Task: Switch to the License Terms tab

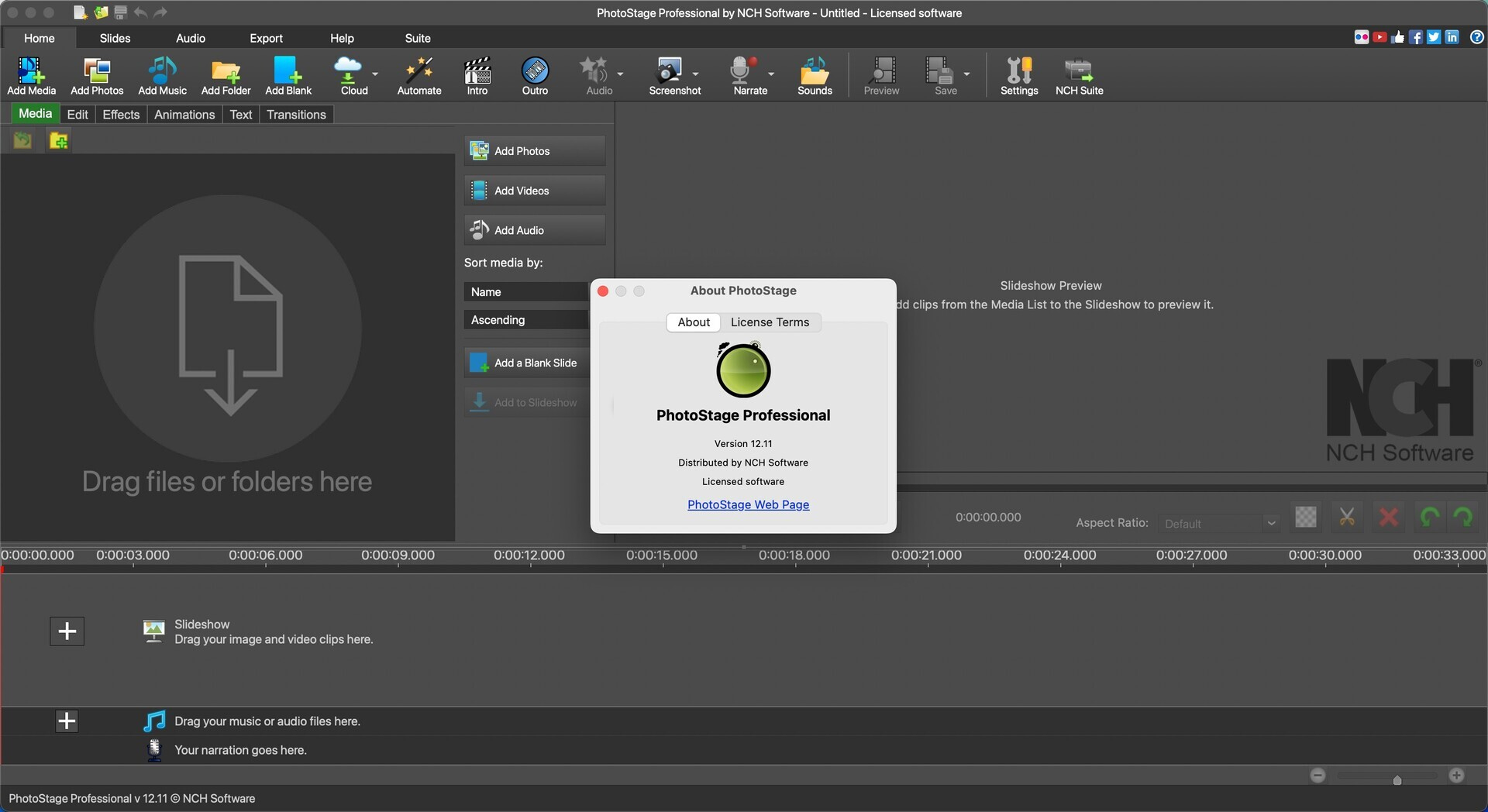Action: [770, 322]
